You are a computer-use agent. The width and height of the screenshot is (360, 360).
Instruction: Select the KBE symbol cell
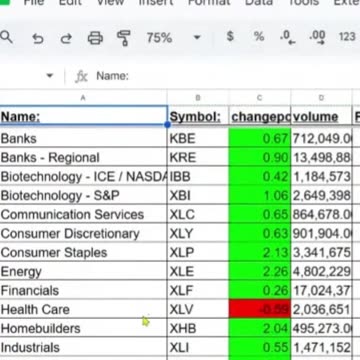click(x=198, y=138)
